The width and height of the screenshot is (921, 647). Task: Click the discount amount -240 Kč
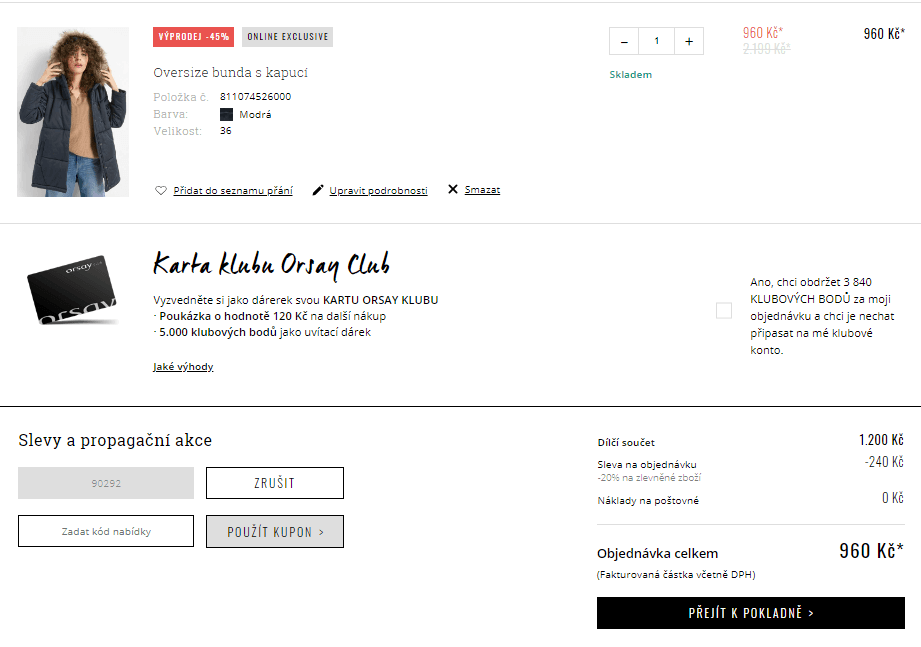tap(884, 462)
